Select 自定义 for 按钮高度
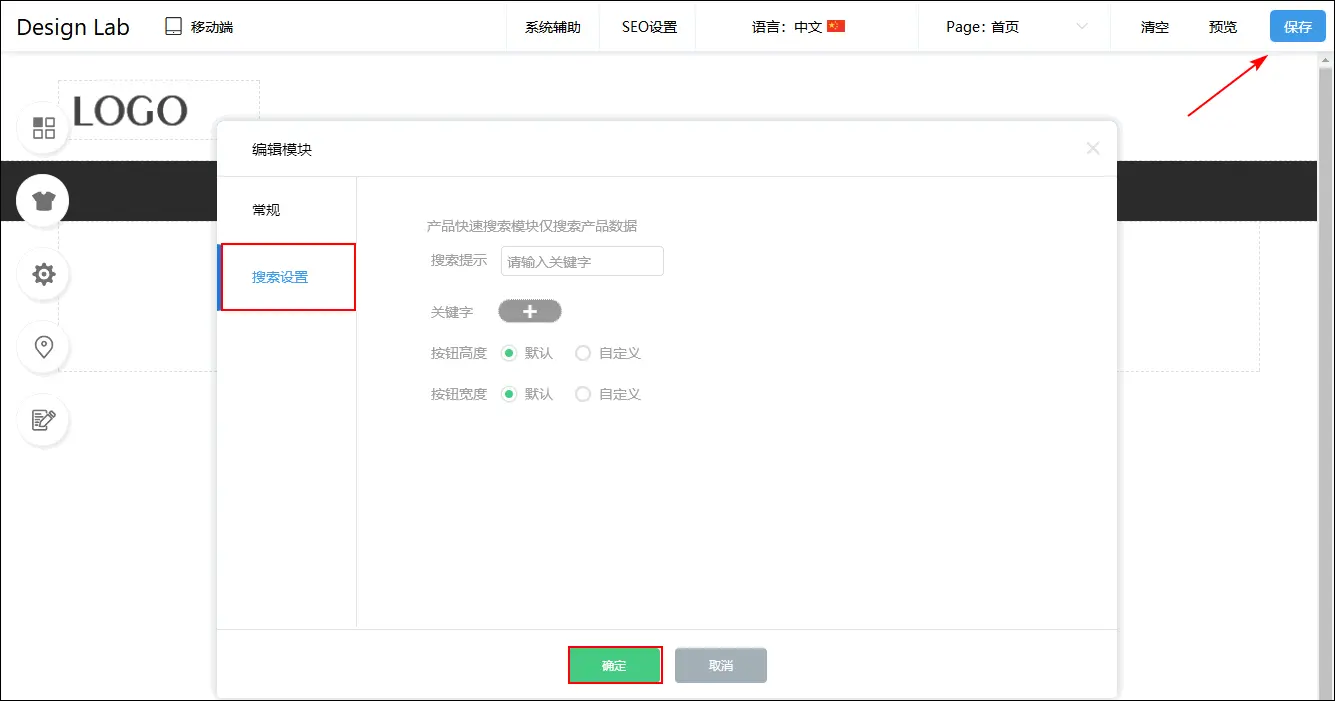Image resolution: width=1335 pixels, height=701 pixels. (x=583, y=353)
